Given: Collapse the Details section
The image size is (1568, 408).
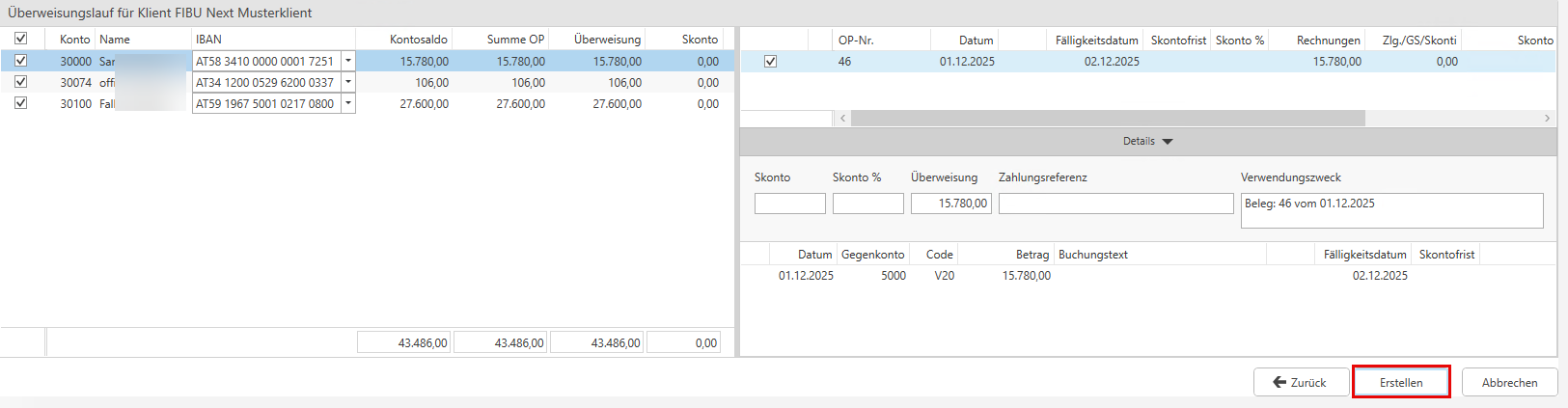Looking at the screenshot, I should click(x=1148, y=142).
